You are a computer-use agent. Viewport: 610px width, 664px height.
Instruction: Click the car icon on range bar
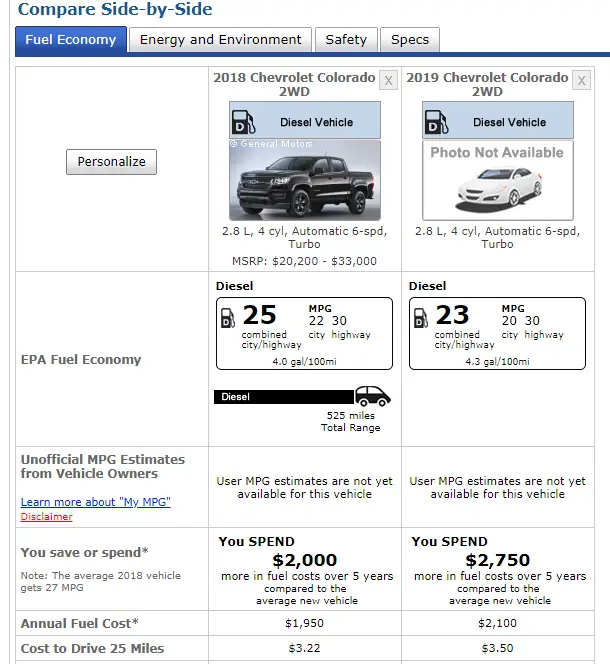tap(372, 396)
